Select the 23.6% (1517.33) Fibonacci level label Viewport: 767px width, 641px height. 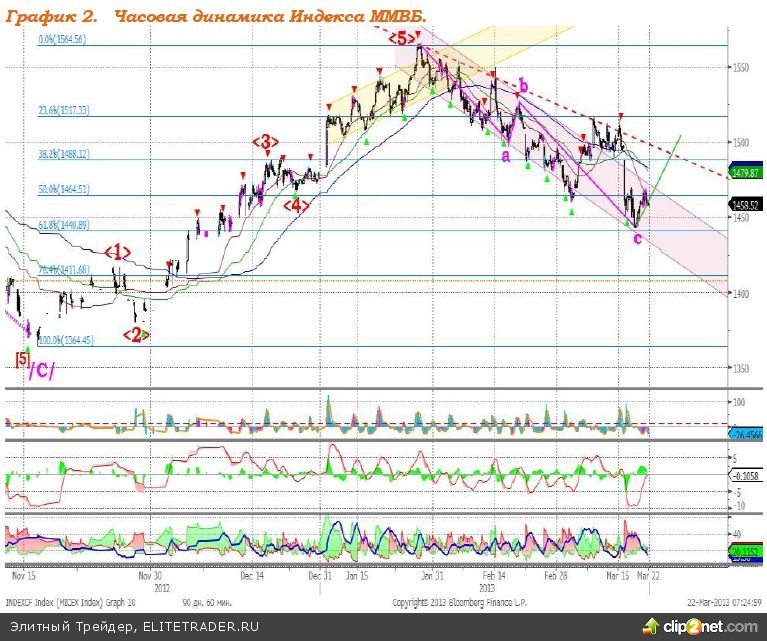(x=64, y=112)
